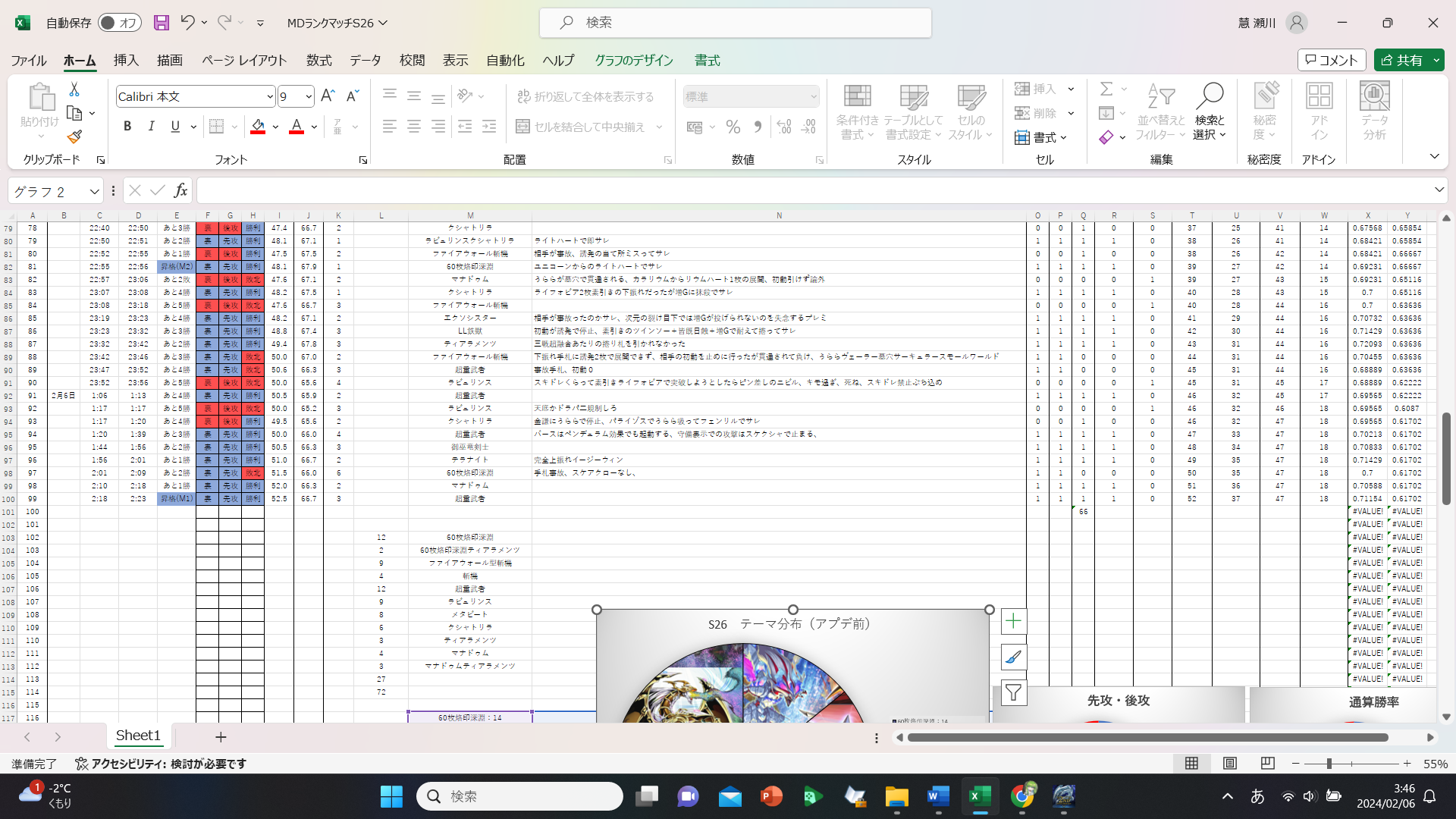Open Cell Styles gallery
Image resolution: width=1456 pixels, height=819 pixels.
click(x=971, y=111)
